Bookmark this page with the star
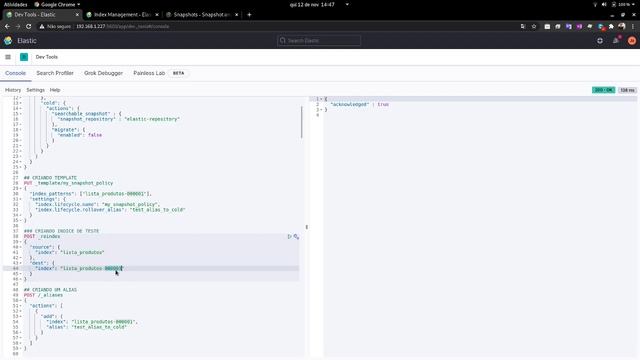This screenshot has height=360, width=640. [534, 27]
